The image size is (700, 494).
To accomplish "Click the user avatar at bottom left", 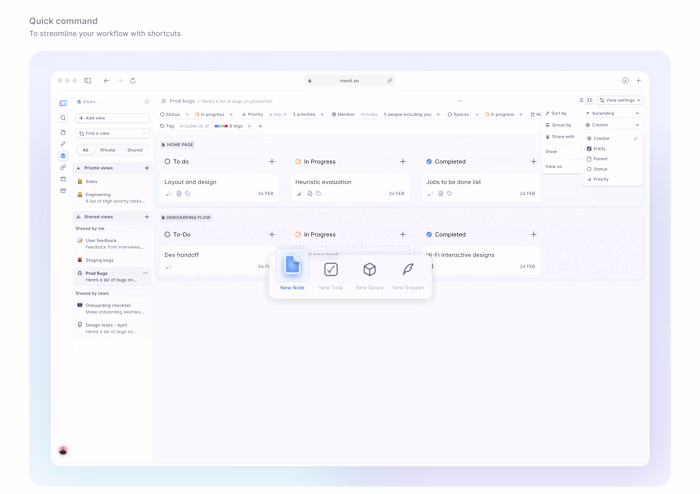I will pos(63,451).
